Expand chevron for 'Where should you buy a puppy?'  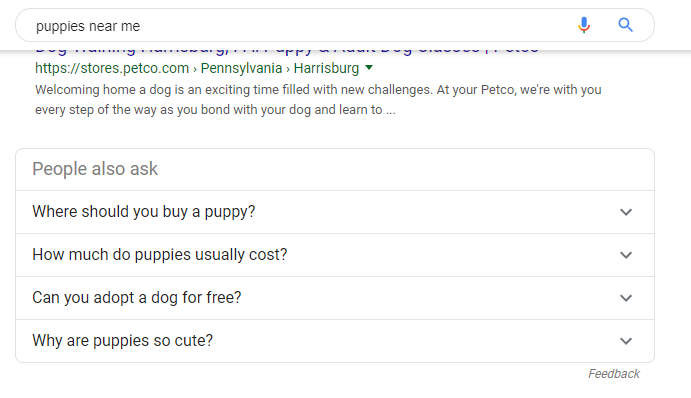coord(626,212)
